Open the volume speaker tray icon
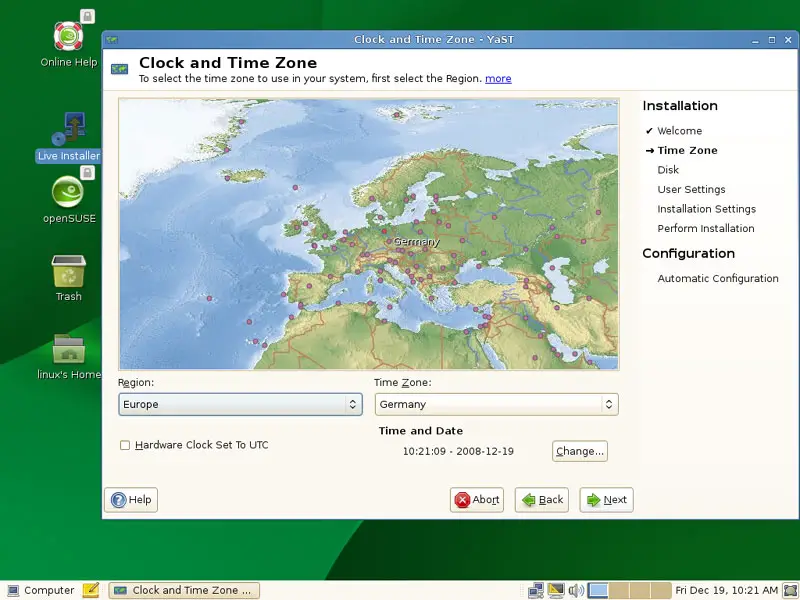This screenshot has width=800, height=600. [x=576, y=590]
